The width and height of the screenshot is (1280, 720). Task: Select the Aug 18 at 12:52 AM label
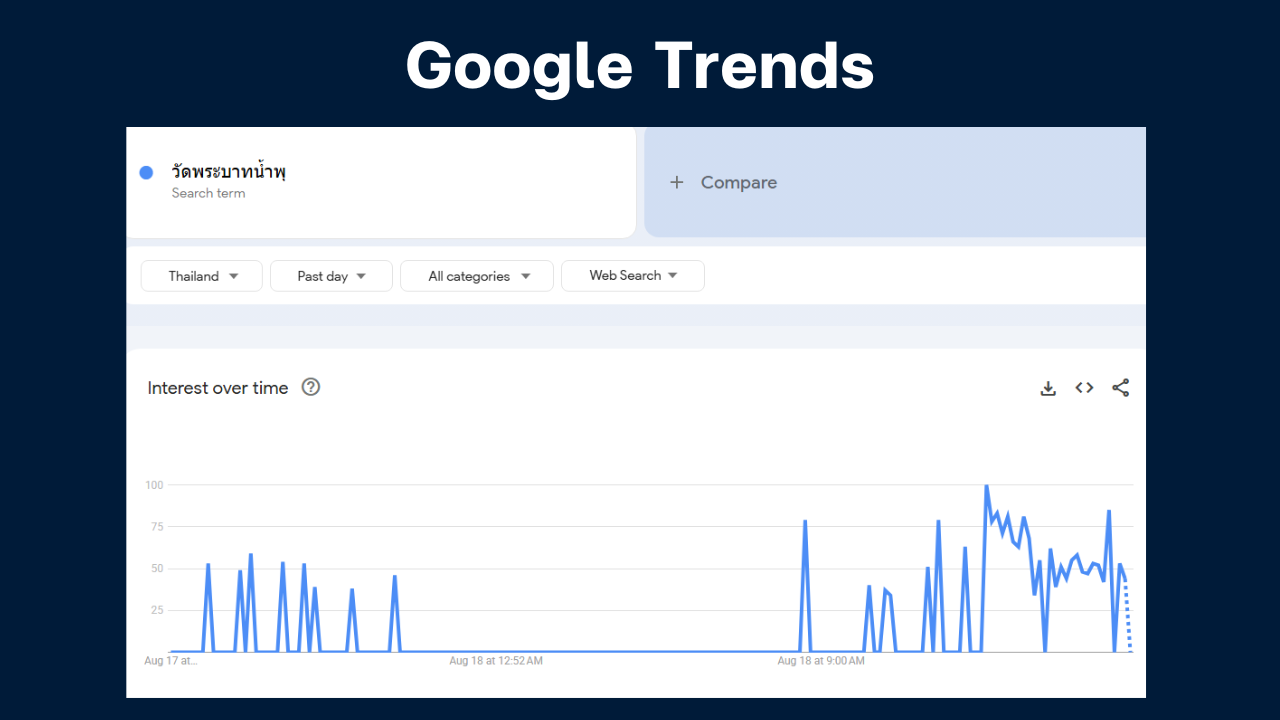click(x=496, y=661)
